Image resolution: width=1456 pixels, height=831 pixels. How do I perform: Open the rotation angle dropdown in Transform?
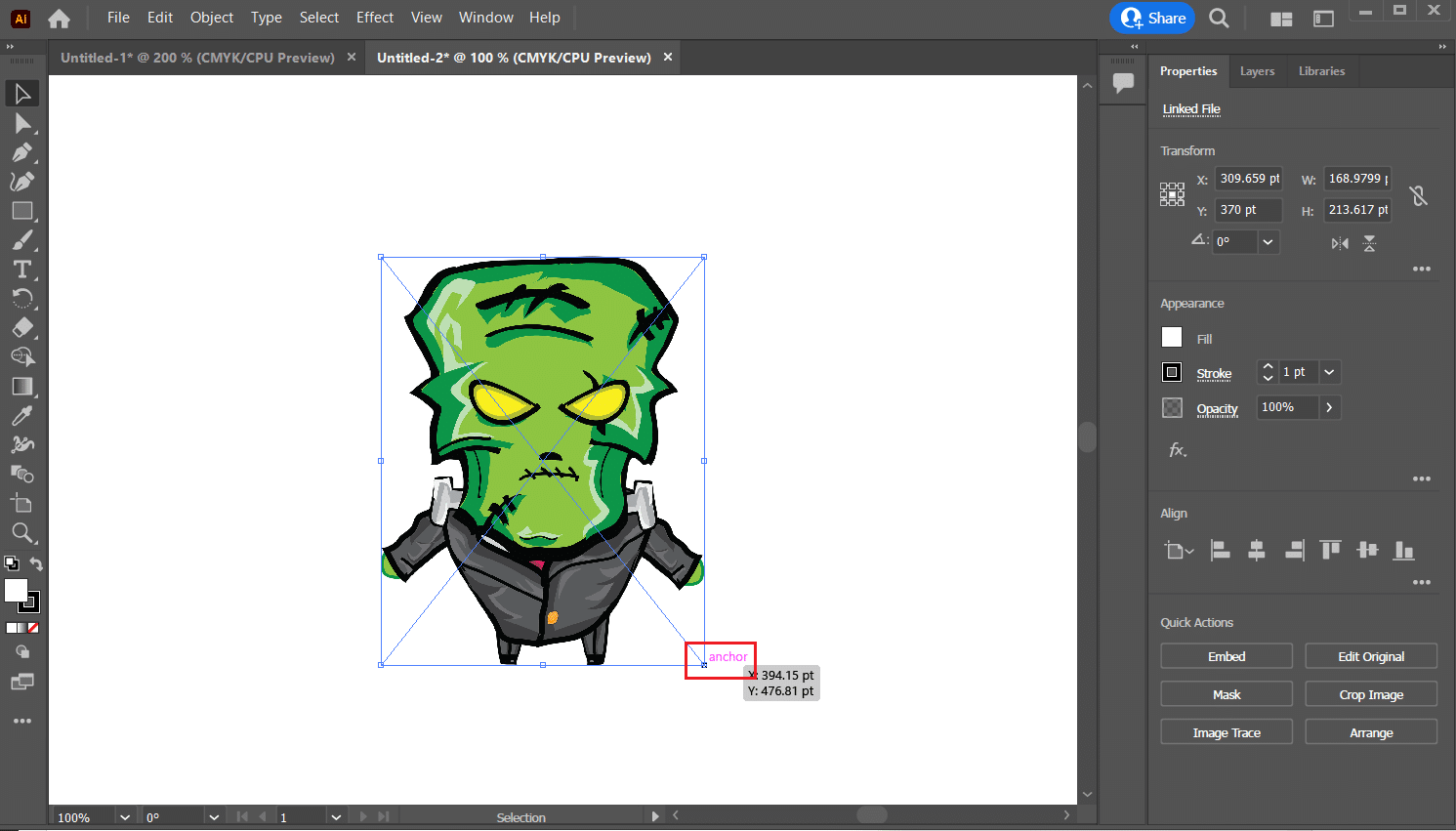tap(1268, 241)
